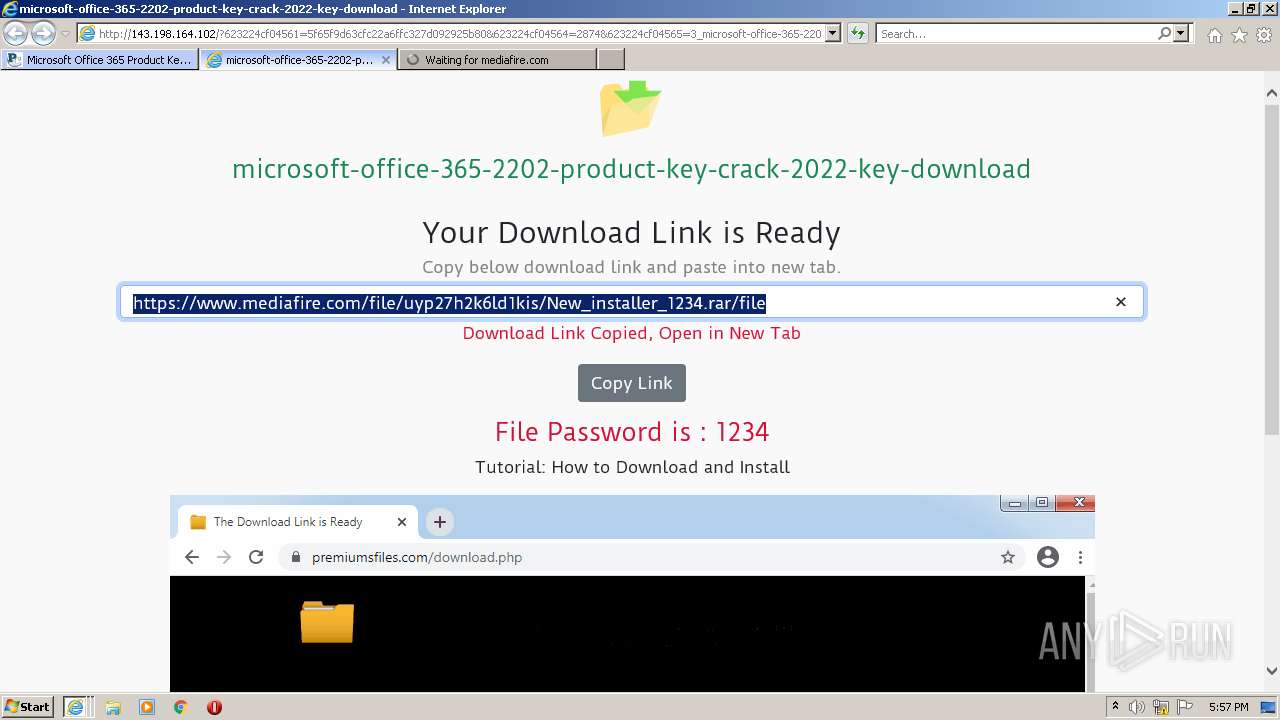1280x720 pixels.
Task: Click the tutorial image back arrow
Action: click(x=192, y=557)
